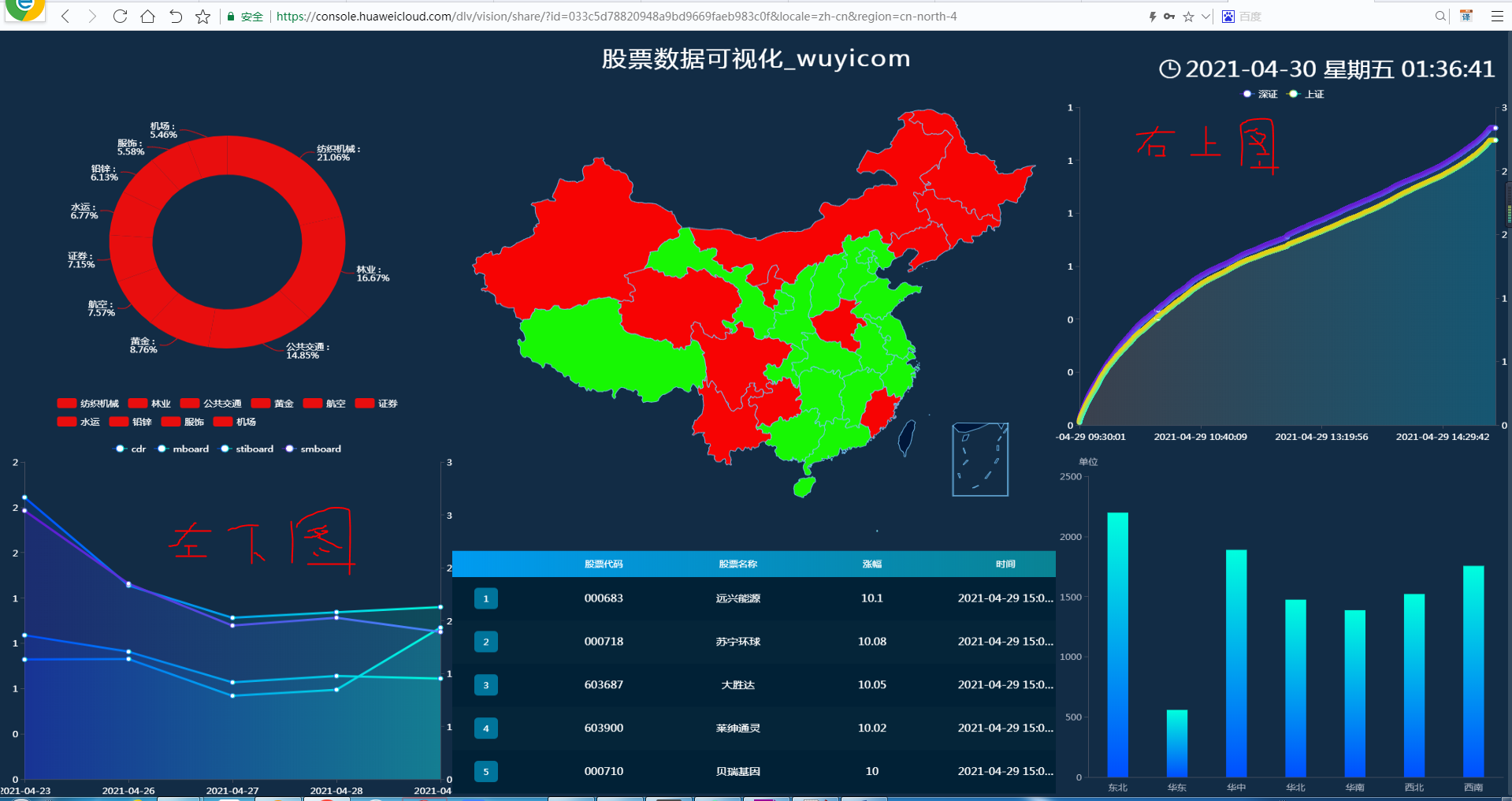1512x801 pixels.
Task: Click rank badge 5 in the stock table
Action: (486, 772)
